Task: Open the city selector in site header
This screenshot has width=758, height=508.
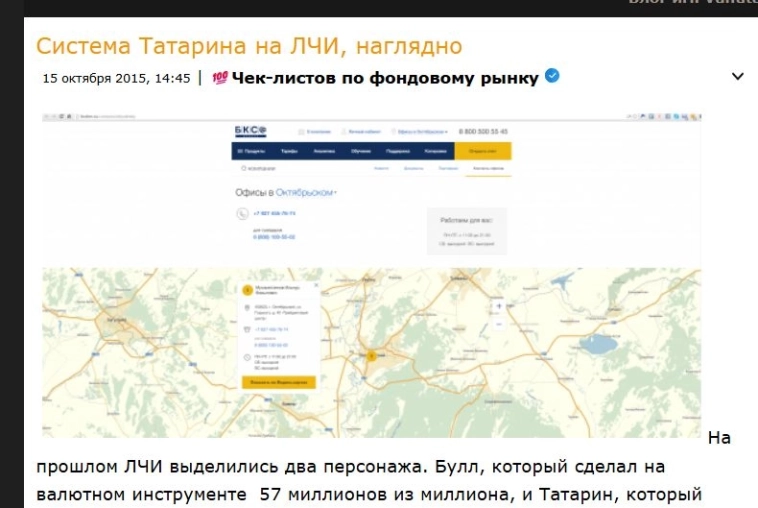Action: click(422, 131)
